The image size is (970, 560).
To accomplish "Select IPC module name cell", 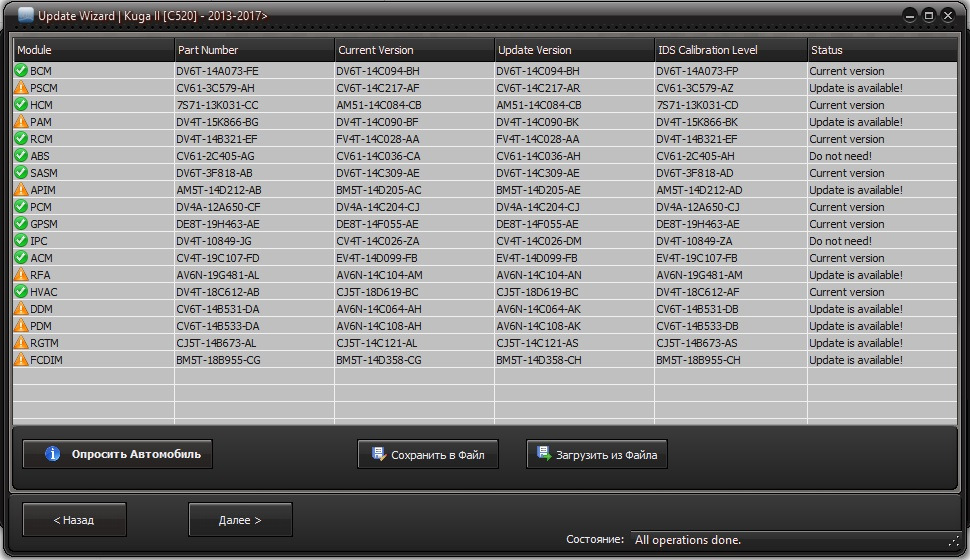I will (x=93, y=241).
